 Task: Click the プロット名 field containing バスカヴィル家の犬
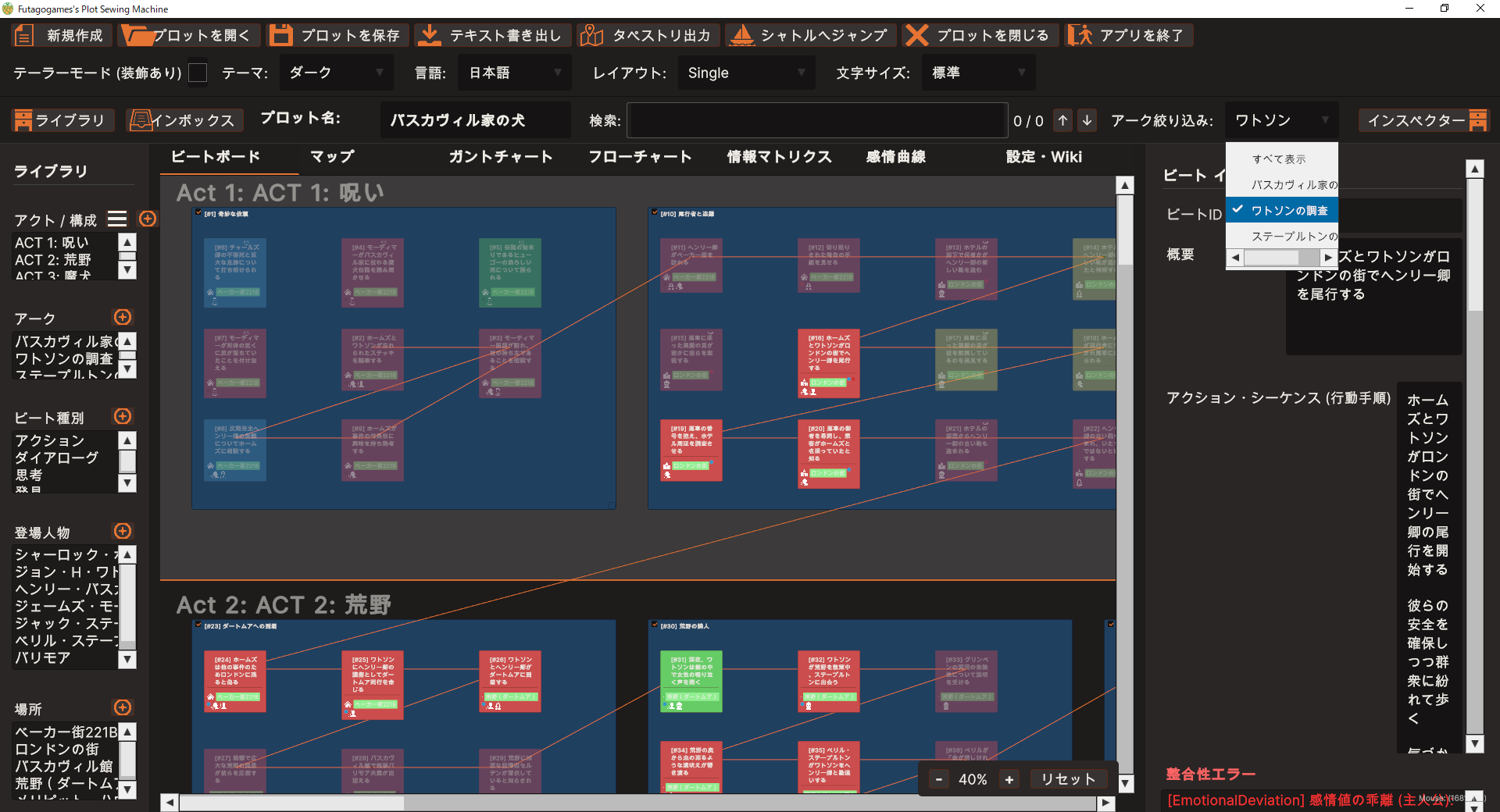[x=476, y=120]
